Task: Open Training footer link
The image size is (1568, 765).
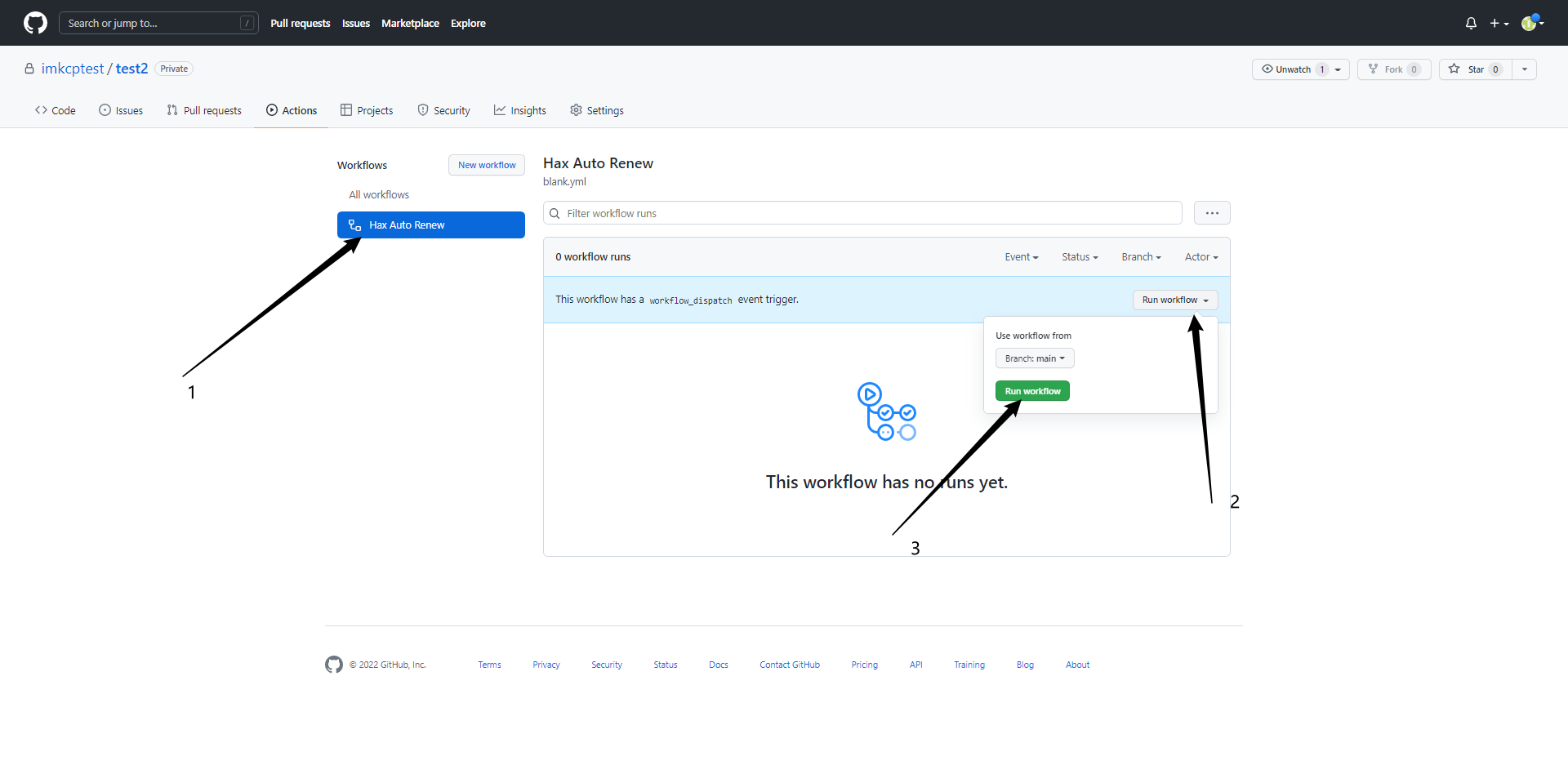Action: (x=969, y=665)
